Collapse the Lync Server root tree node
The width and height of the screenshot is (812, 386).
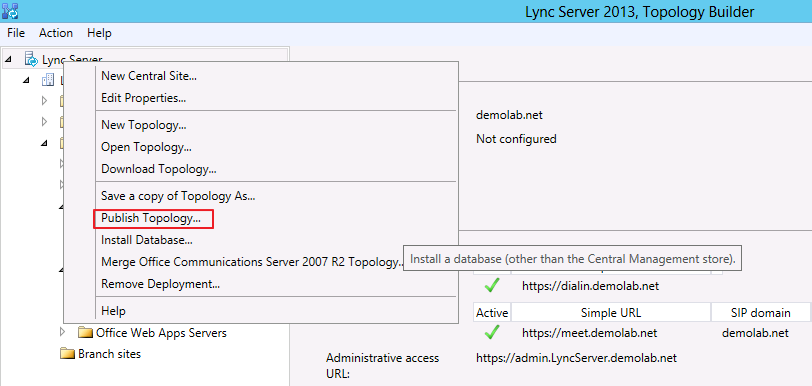click(x=8, y=60)
